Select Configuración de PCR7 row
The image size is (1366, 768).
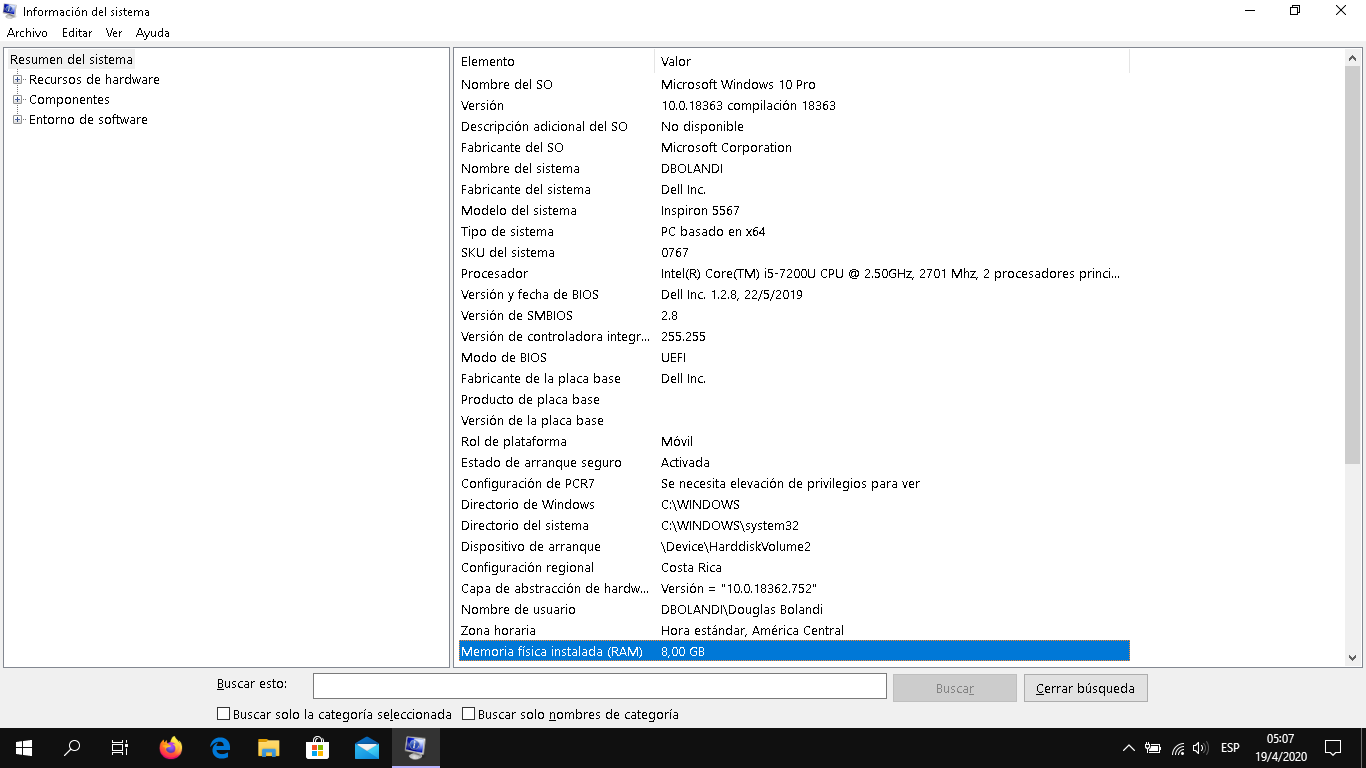(x=794, y=484)
